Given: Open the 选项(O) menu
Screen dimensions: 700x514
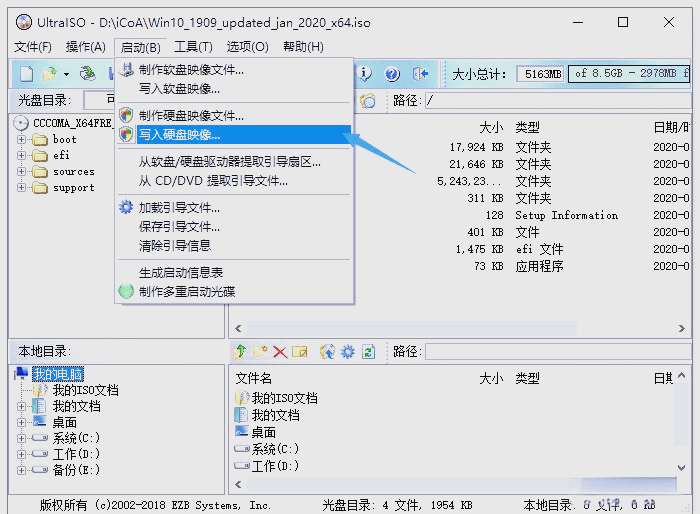Looking at the screenshot, I should (x=248, y=47).
